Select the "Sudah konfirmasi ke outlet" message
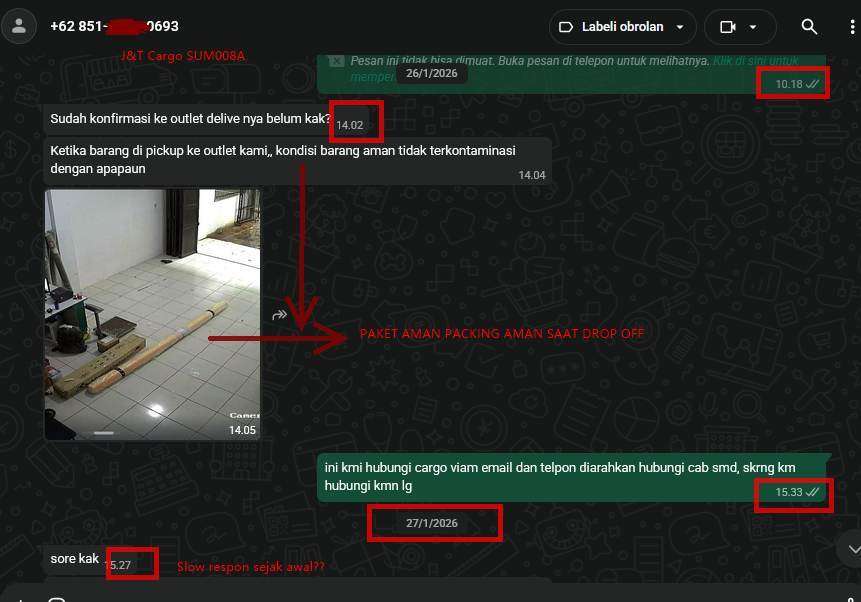This screenshot has width=861, height=602. tap(190, 119)
